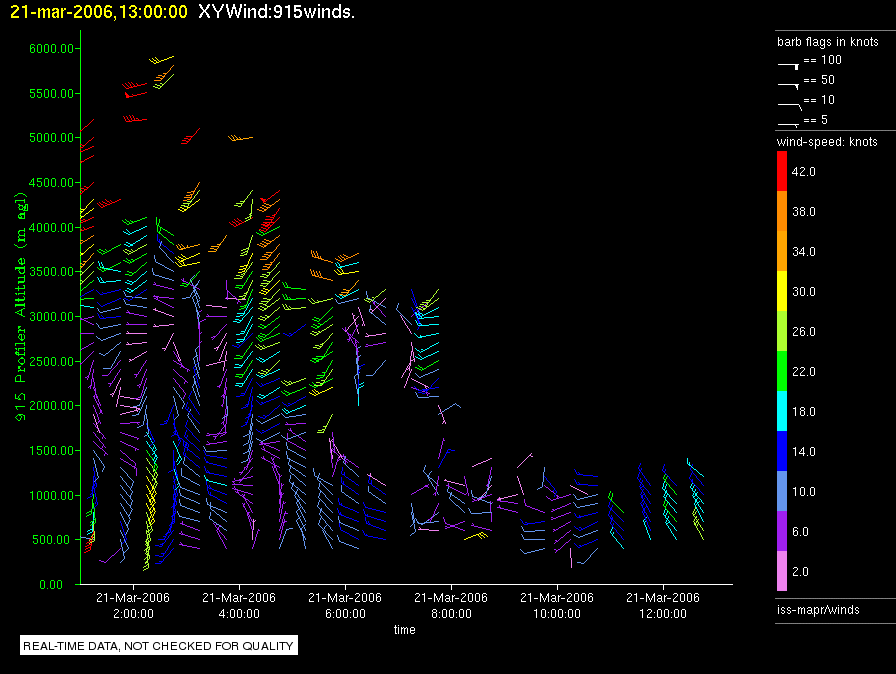The width and height of the screenshot is (896, 674).
Task: Click the 10:00:00 time axis label
Action: pos(557,614)
